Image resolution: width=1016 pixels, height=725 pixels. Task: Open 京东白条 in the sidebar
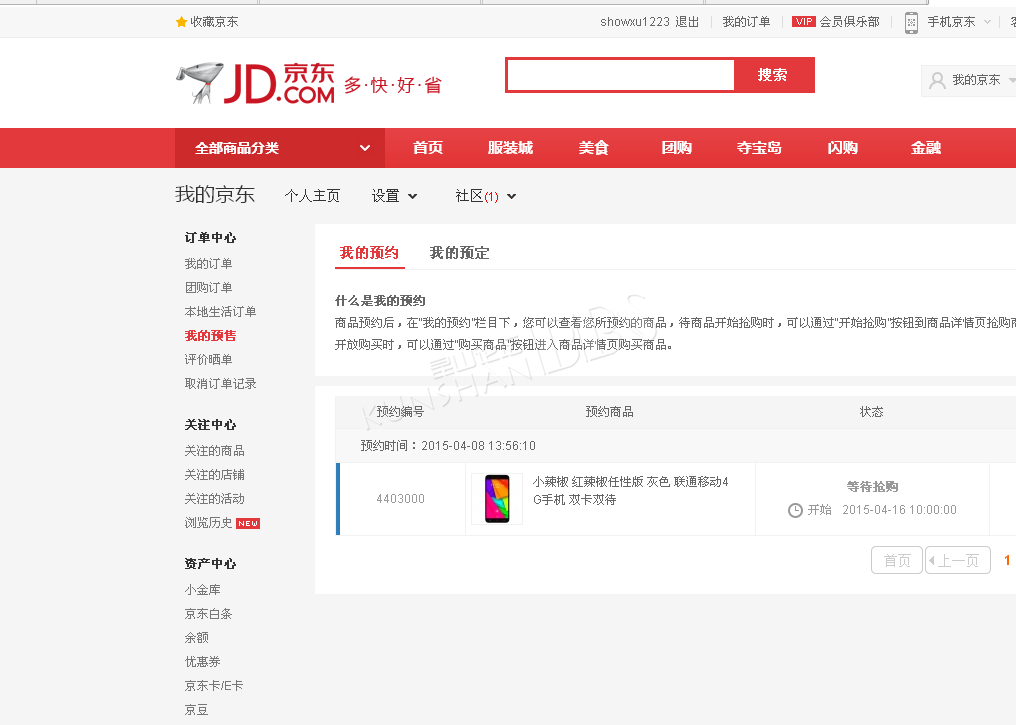(x=208, y=614)
